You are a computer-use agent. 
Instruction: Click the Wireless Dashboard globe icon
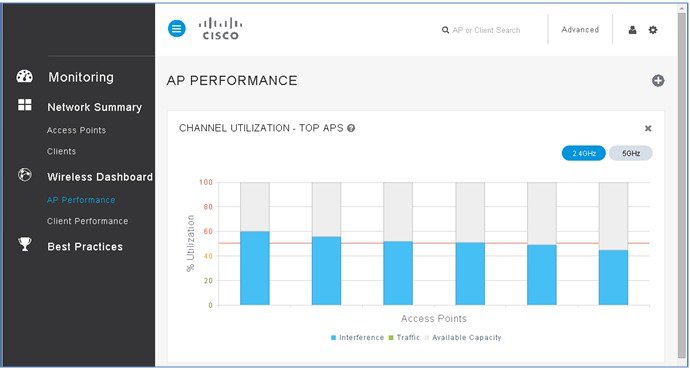point(25,175)
